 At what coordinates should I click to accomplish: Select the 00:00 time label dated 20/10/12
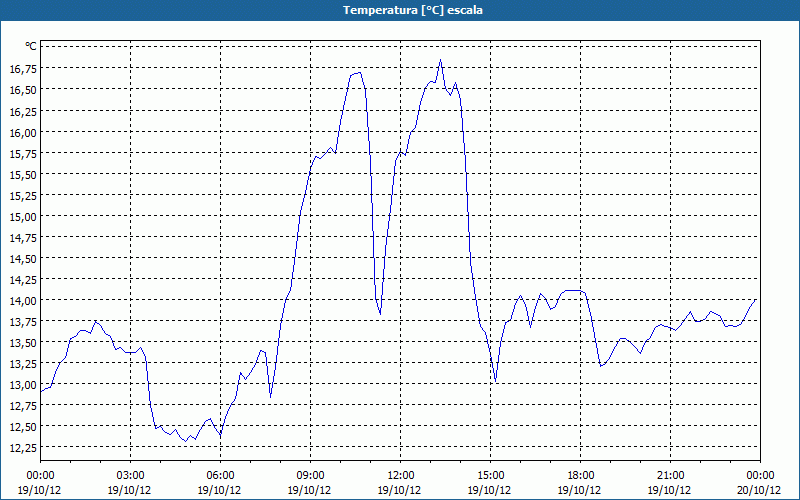tap(760, 476)
